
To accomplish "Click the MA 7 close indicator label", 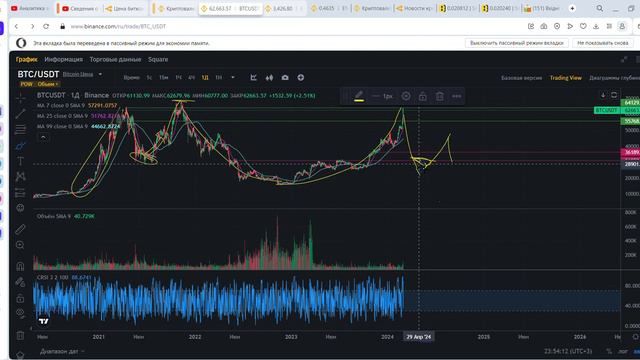I will pos(61,105).
